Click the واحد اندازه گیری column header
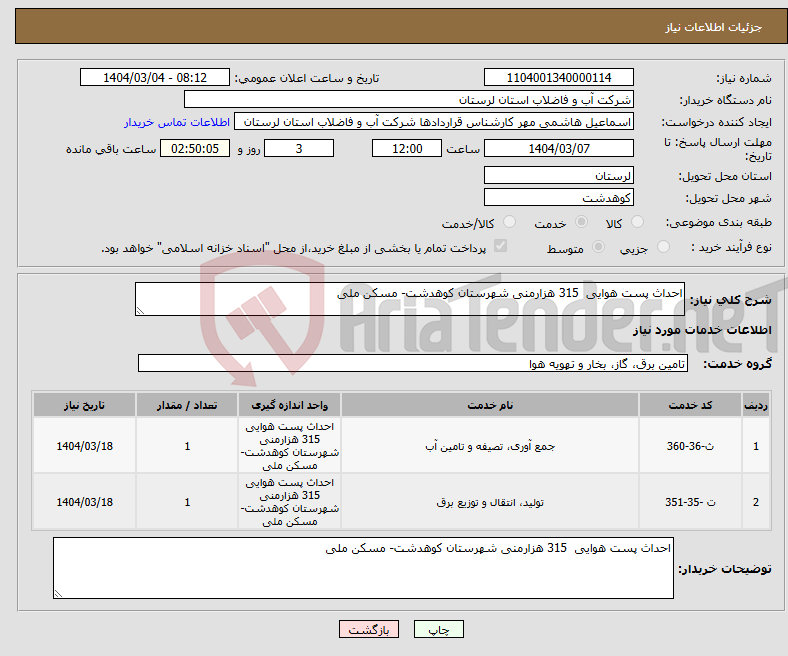 pos(289,405)
